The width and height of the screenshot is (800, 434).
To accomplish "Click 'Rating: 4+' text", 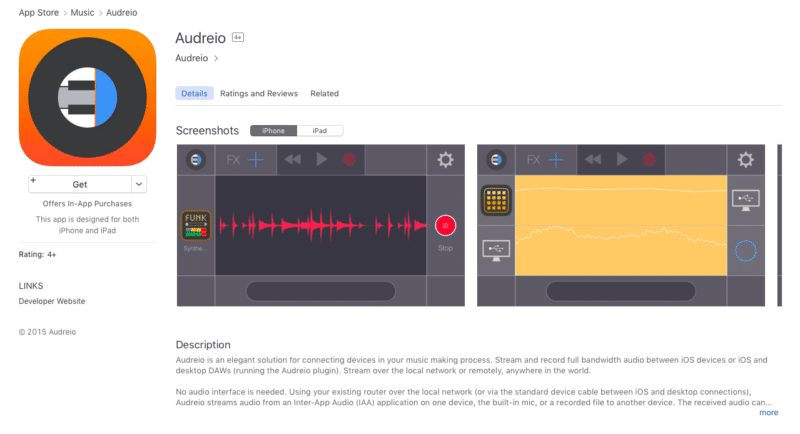I will point(37,254).
